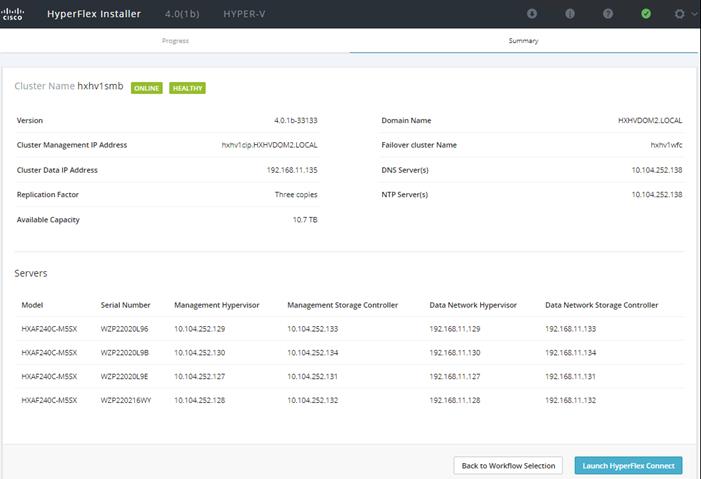
Task: Expand the chevron next to settings gear
Action: pos(694,14)
